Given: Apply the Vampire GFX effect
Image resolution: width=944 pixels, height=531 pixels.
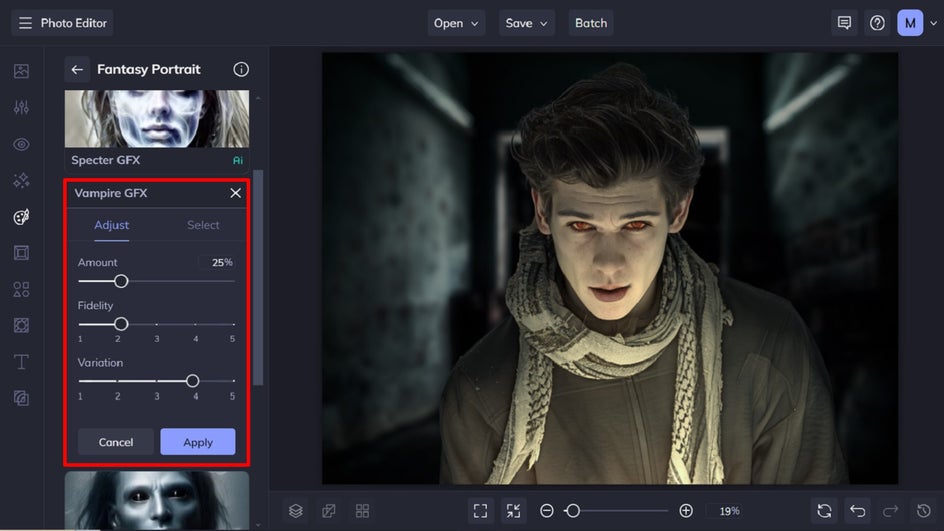Looking at the screenshot, I should pyautogui.click(x=197, y=442).
